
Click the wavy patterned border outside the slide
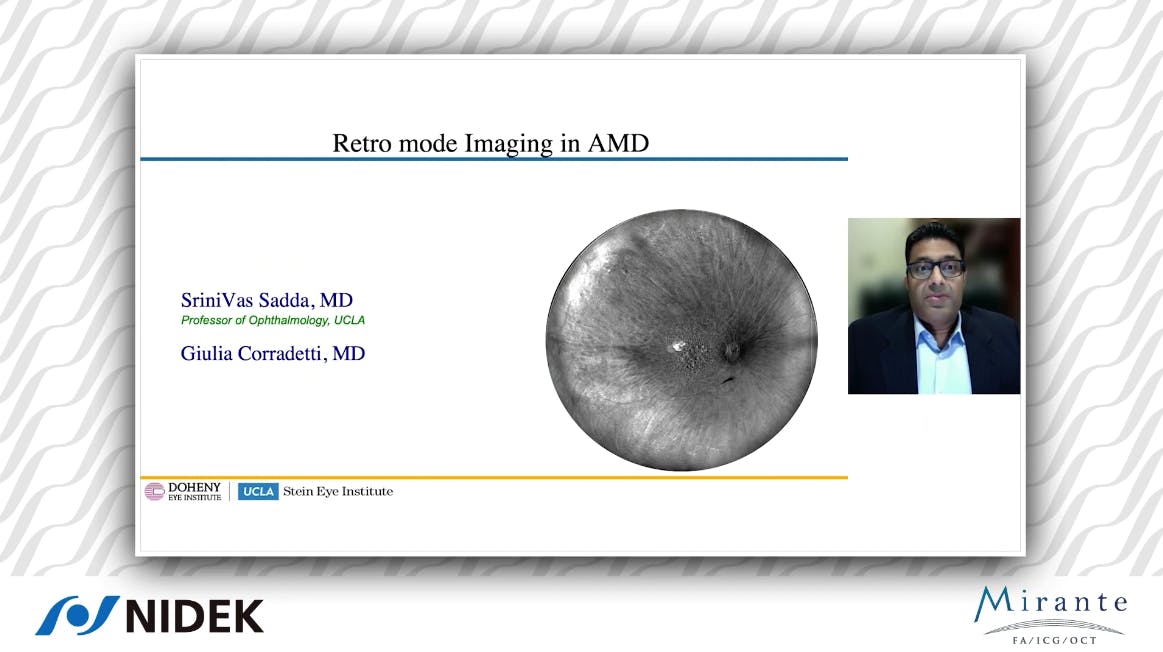point(60,300)
